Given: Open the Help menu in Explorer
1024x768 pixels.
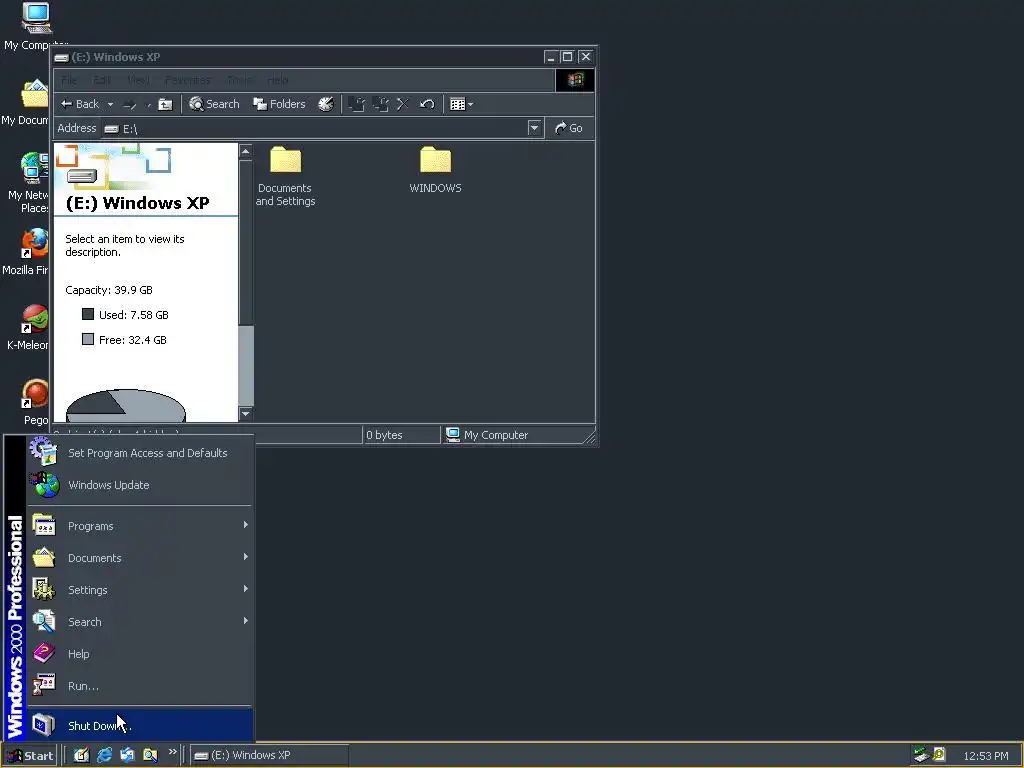Looking at the screenshot, I should 278,80.
